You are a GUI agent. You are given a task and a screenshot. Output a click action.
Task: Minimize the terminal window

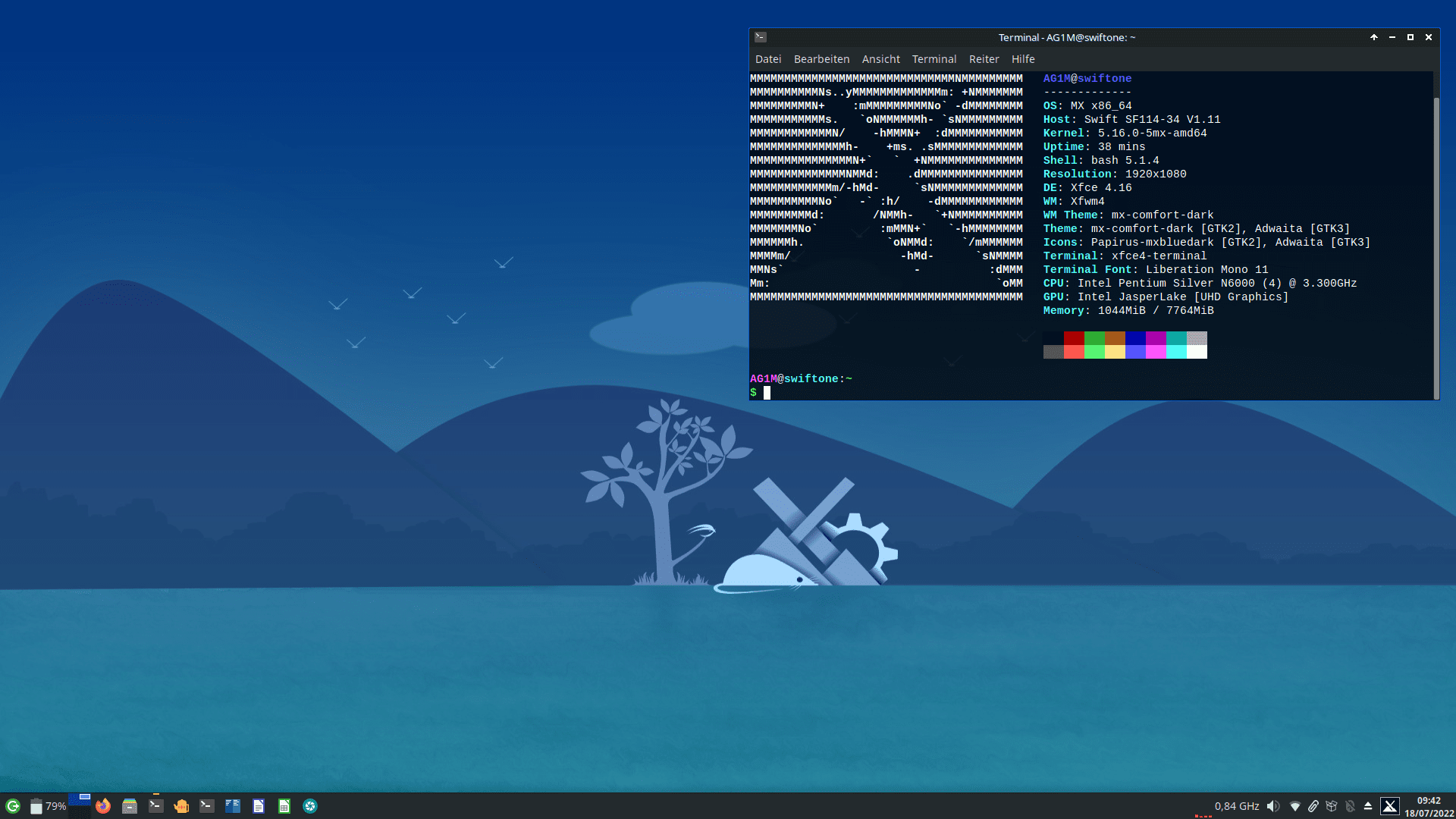coord(1392,37)
